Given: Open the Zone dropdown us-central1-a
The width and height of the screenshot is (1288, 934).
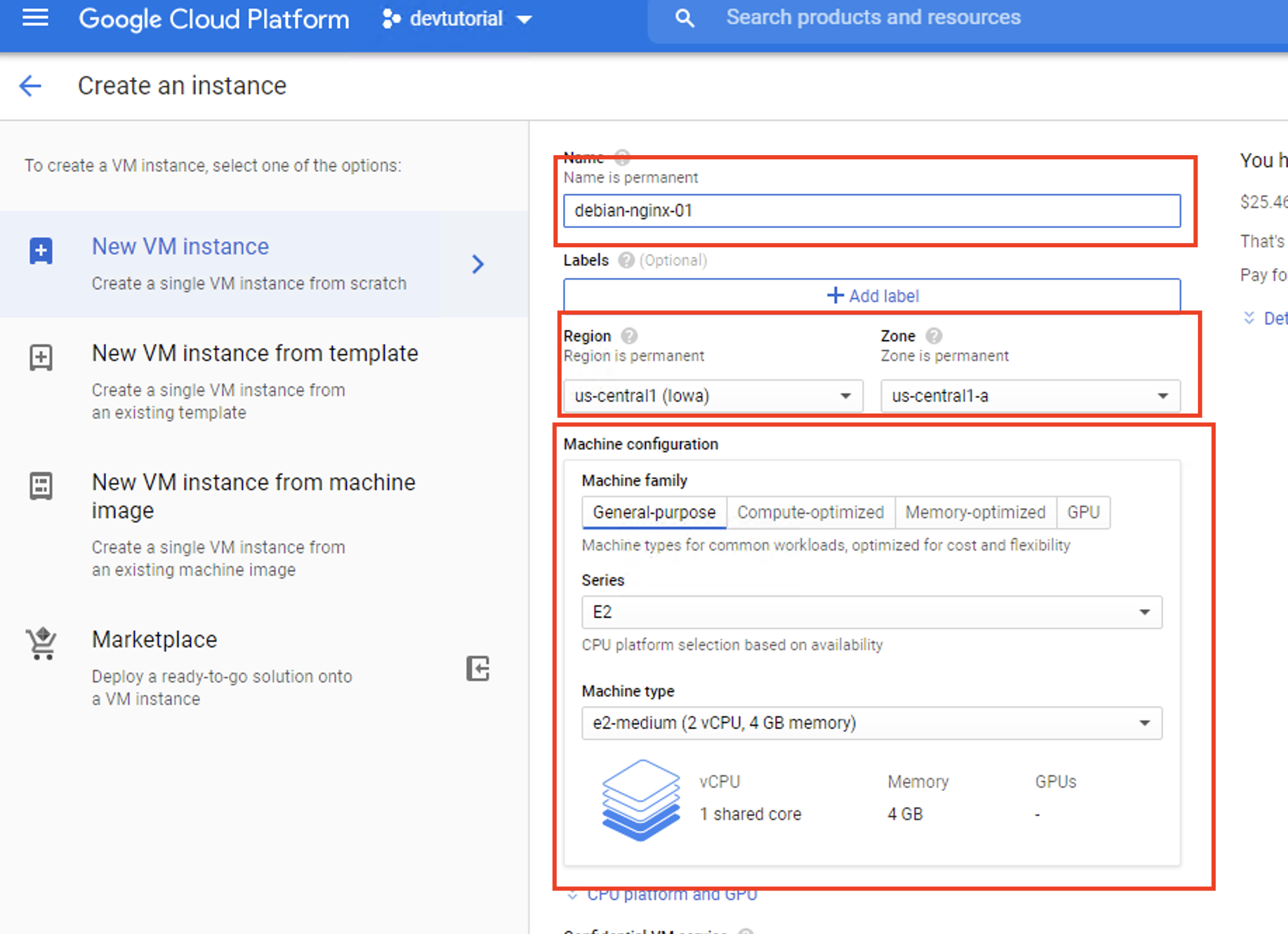Looking at the screenshot, I should pos(1030,396).
